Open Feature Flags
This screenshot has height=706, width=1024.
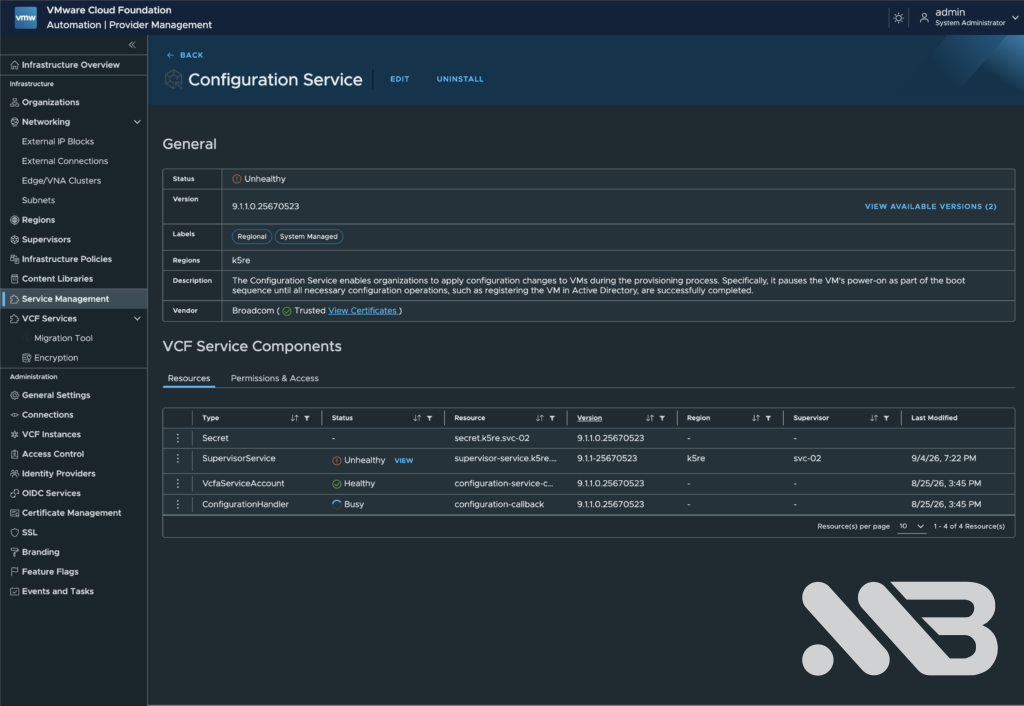point(50,571)
